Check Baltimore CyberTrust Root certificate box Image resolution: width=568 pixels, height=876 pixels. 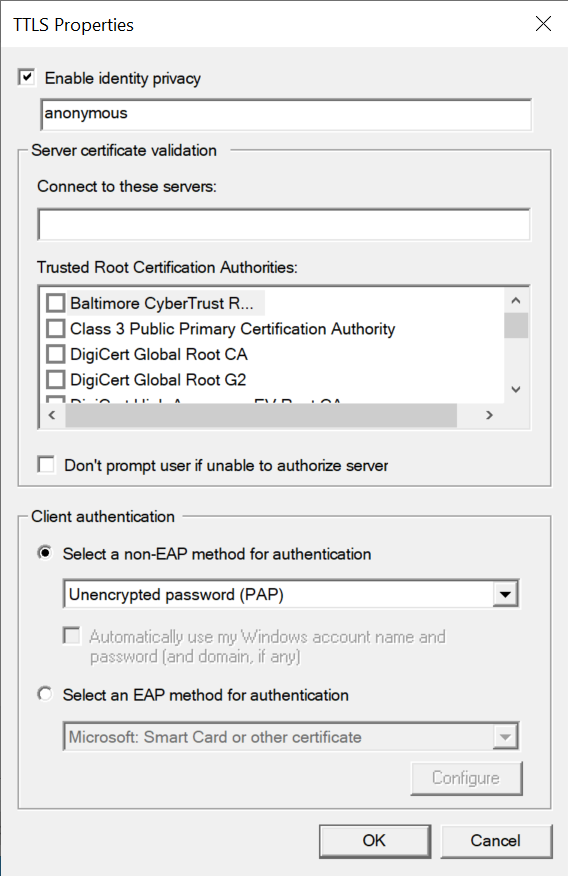tap(55, 303)
